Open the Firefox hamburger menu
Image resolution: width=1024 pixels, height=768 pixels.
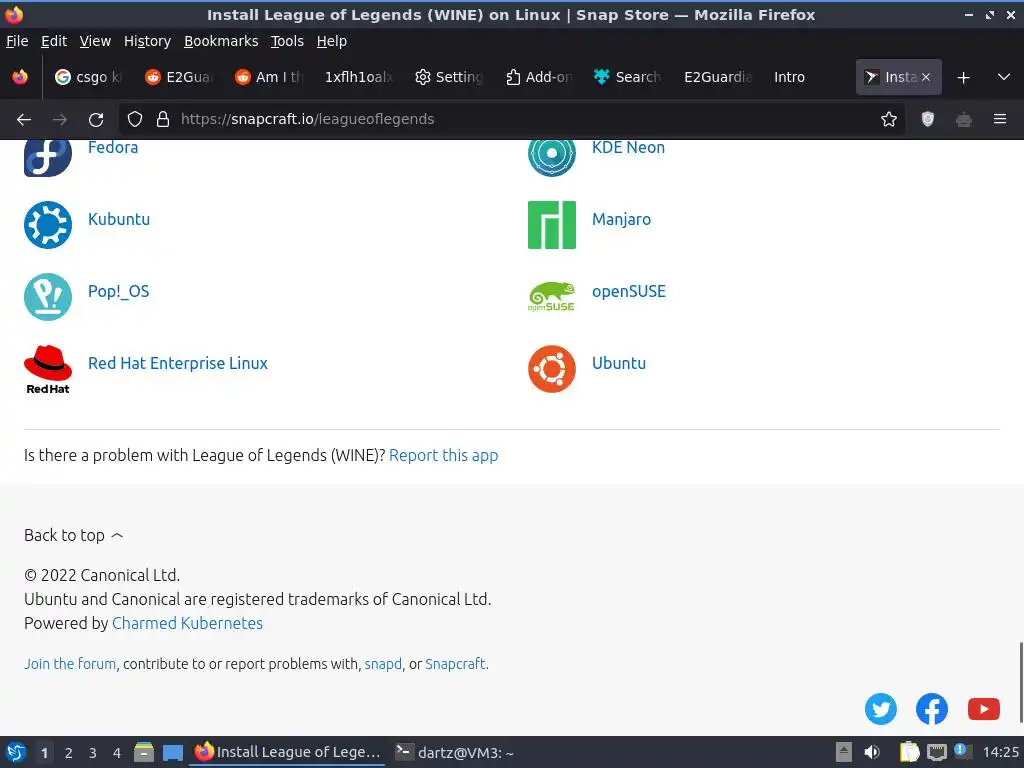click(1000, 119)
